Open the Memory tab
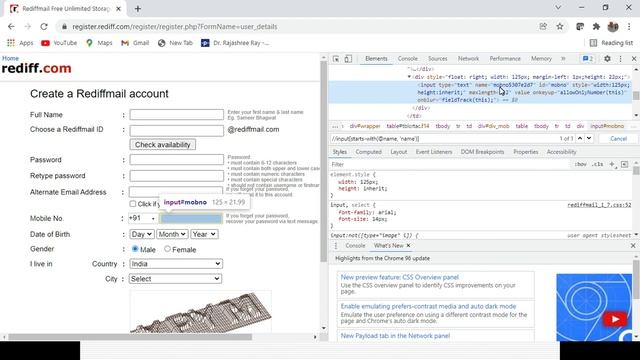The height and width of the screenshot is (360, 640). pos(541,59)
